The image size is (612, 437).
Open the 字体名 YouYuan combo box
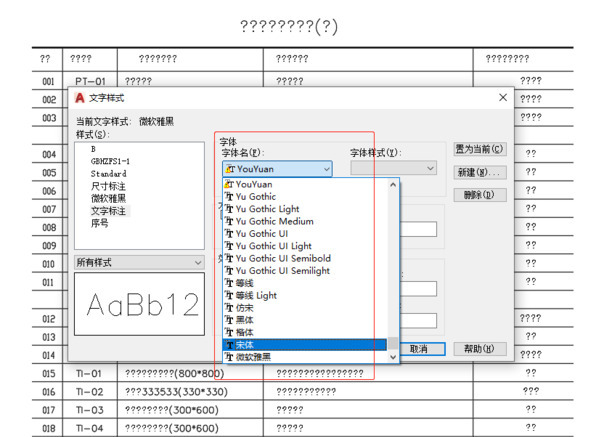pyautogui.click(x=277, y=169)
